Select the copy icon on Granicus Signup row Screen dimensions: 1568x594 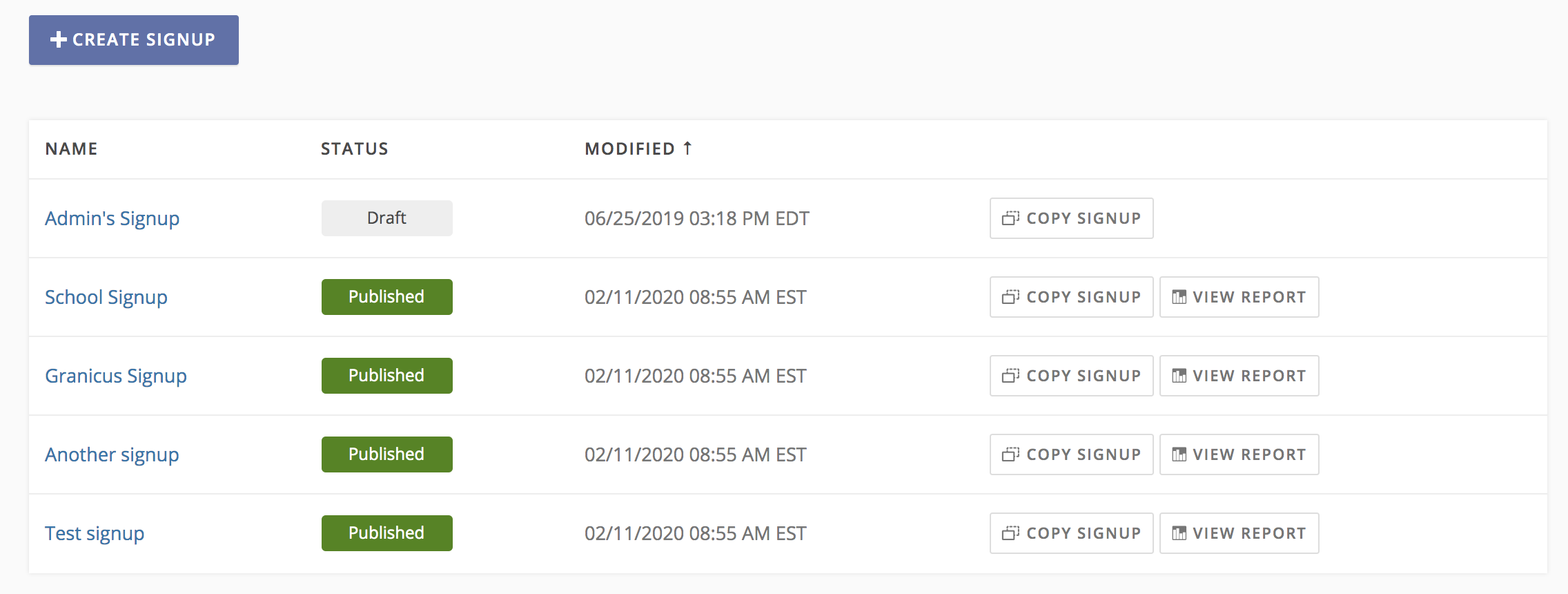pyautogui.click(x=1010, y=375)
